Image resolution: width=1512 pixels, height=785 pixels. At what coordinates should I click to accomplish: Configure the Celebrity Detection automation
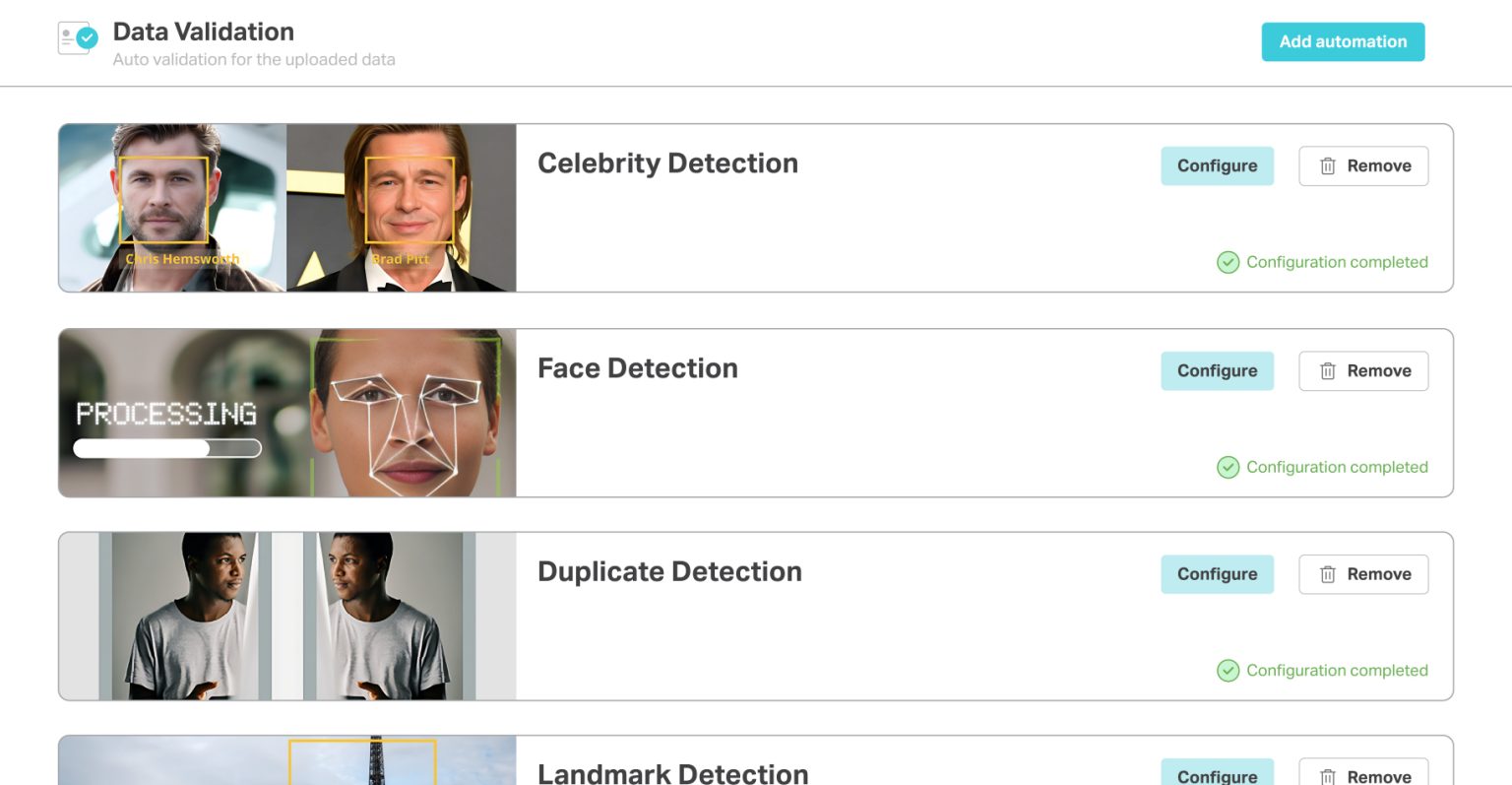pyautogui.click(x=1217, y=166)
